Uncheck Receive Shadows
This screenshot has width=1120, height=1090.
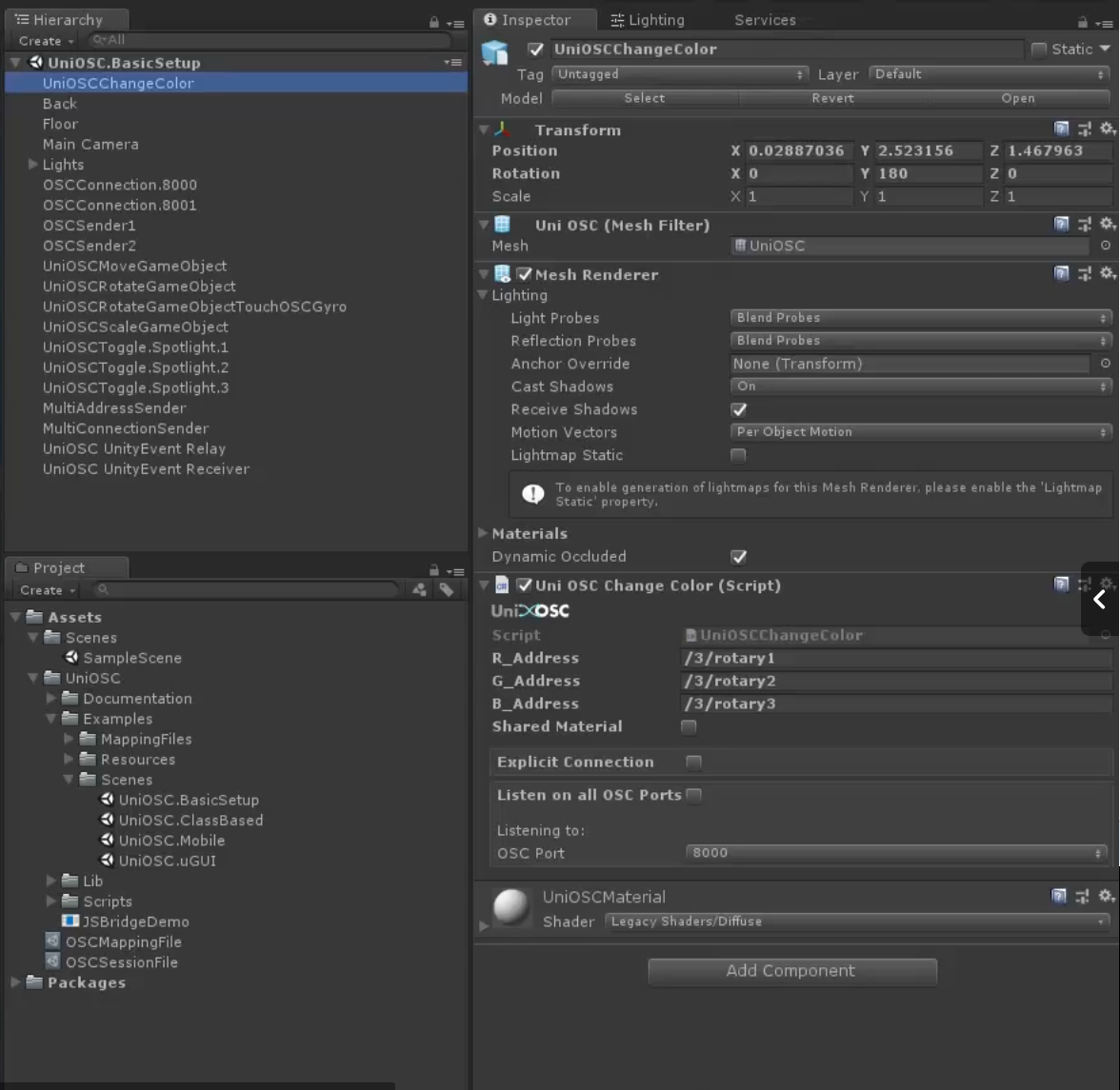click(x=739, y=409)
